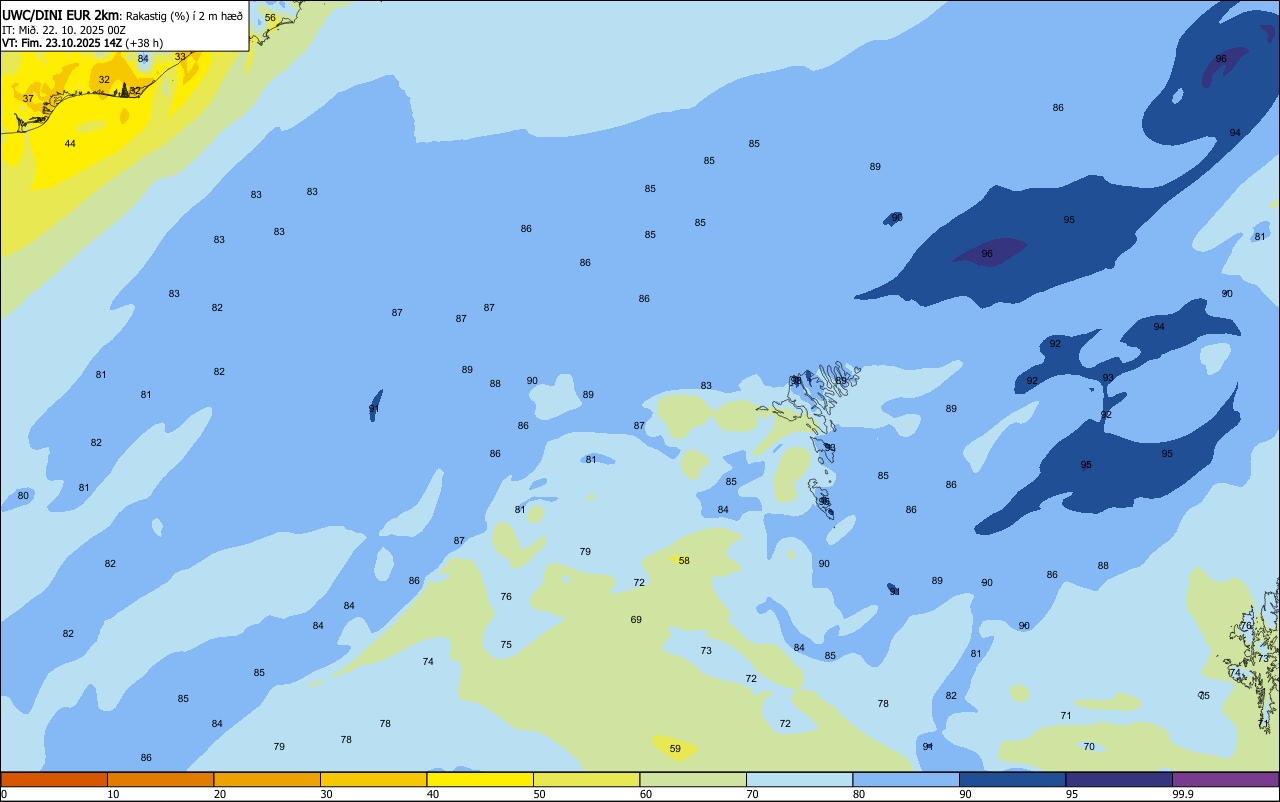Select the humidity value '69' on map

[x=636, y=620]
